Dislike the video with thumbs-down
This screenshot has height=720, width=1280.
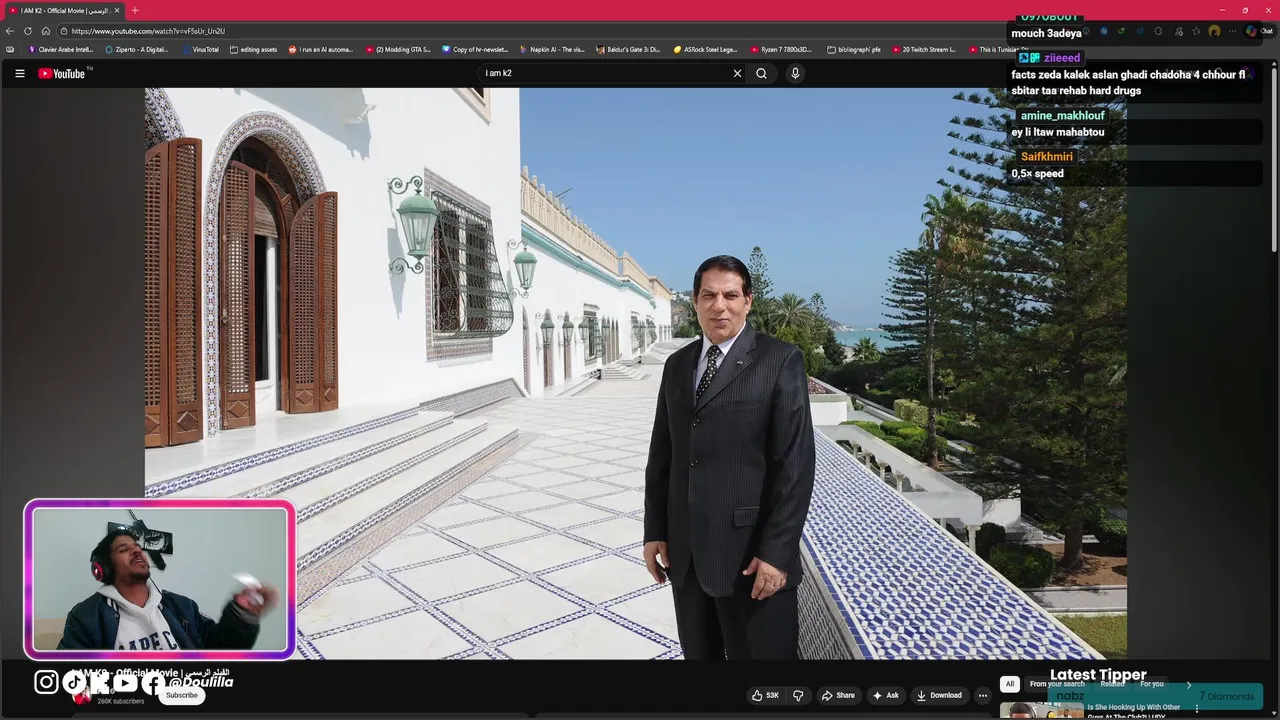[798, 695]
